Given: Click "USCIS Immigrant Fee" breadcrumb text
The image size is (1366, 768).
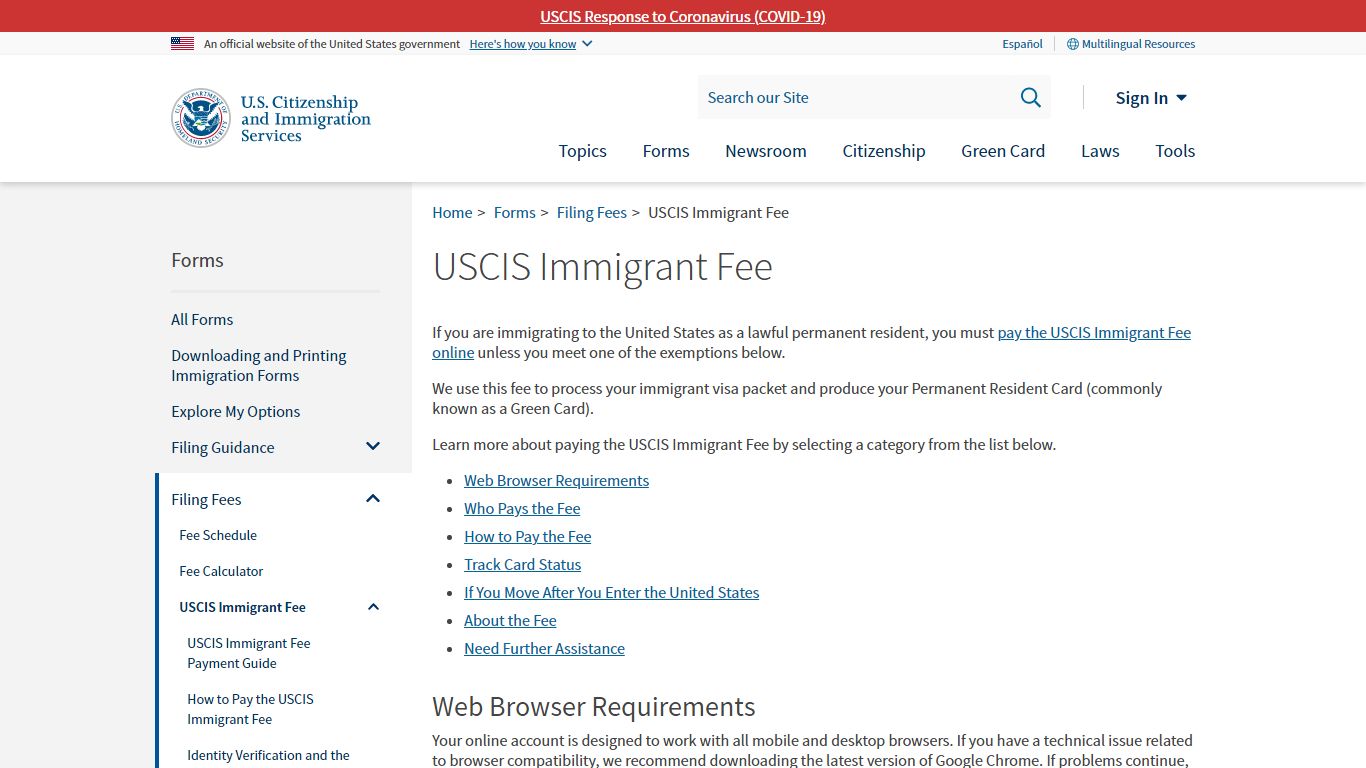Looking at the screenshot, I should 718,212.
